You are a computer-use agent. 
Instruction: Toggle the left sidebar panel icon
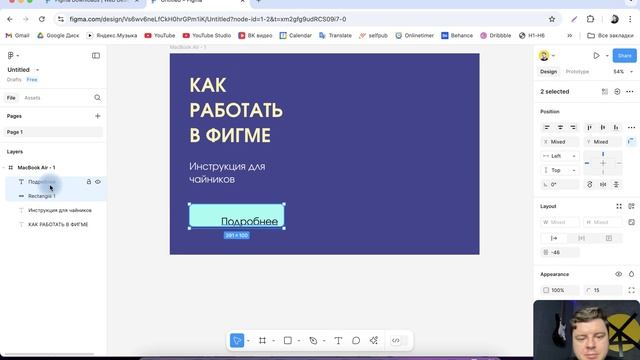point(96,56)
